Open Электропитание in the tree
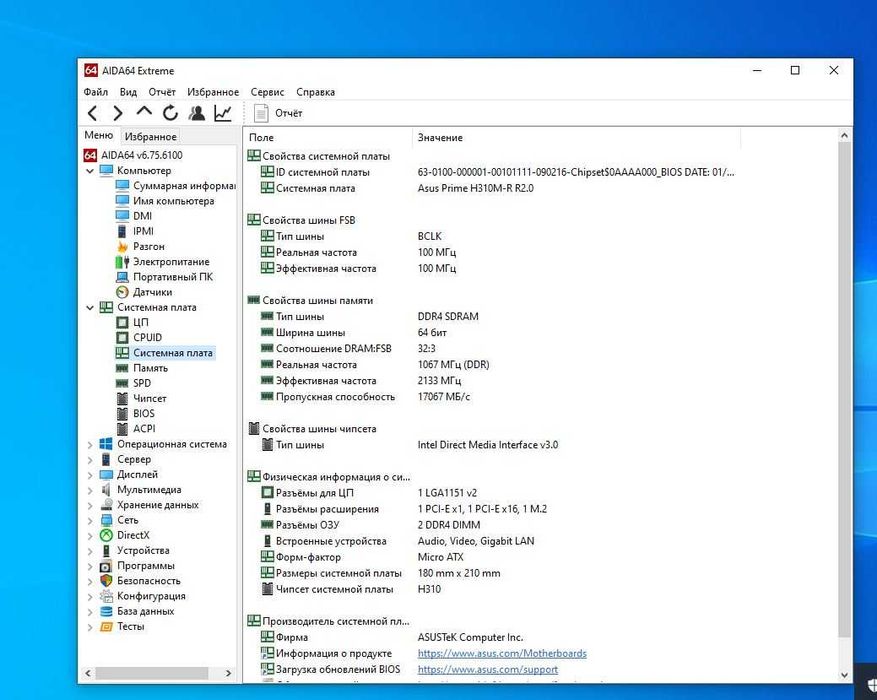 coord(163,261)
